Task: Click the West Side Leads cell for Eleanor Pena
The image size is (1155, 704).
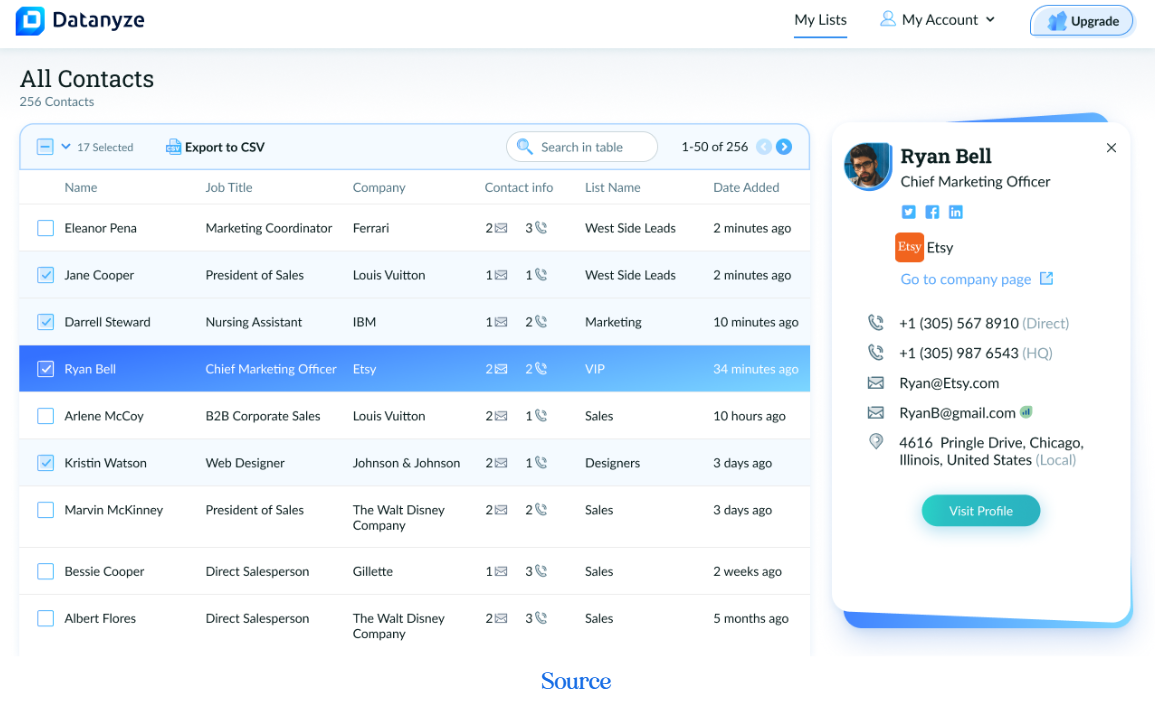Action: (630, 228)
